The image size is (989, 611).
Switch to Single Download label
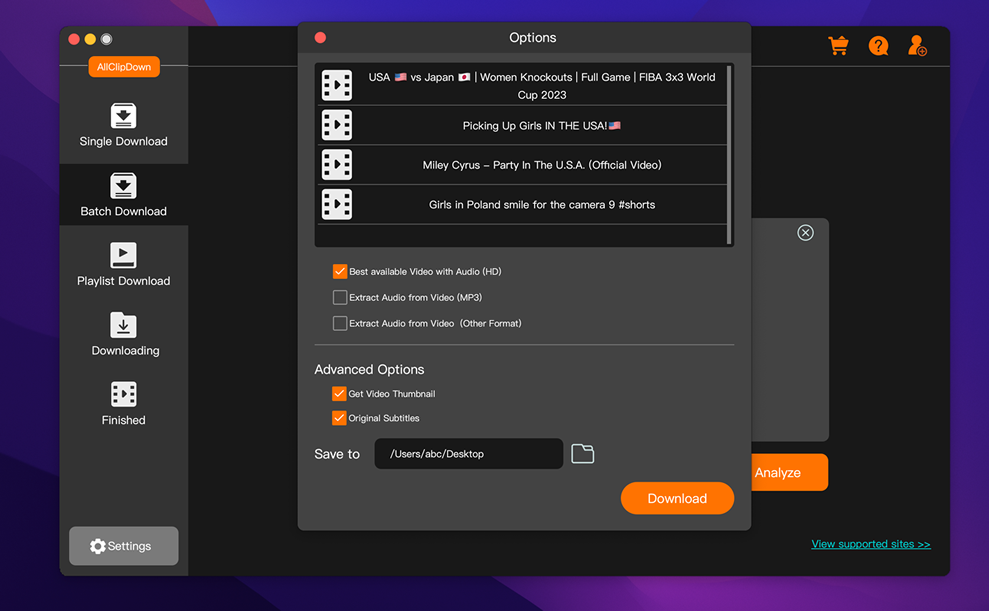[124, 141]
